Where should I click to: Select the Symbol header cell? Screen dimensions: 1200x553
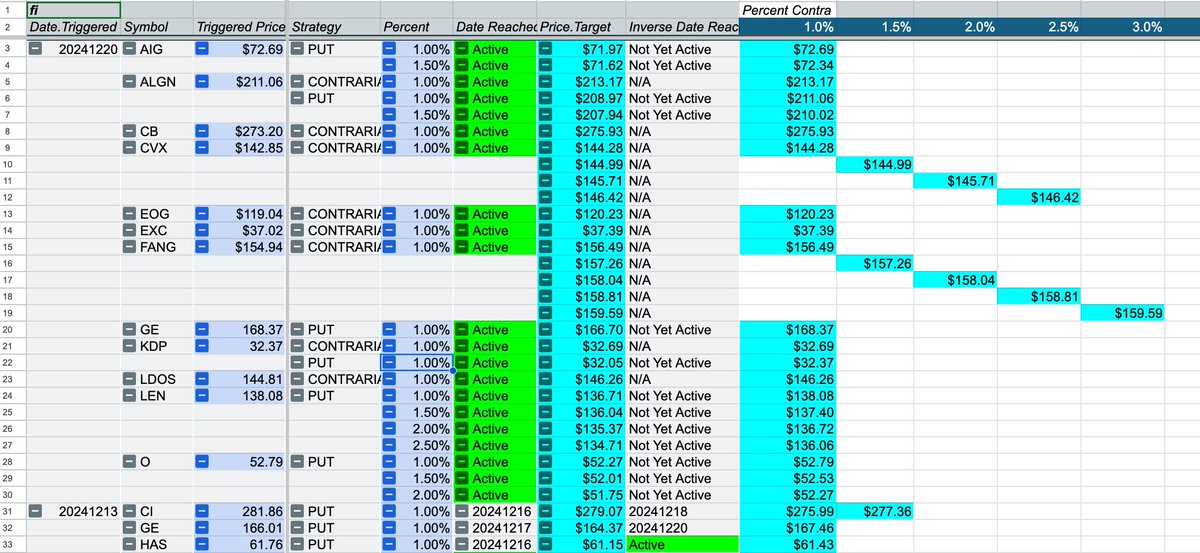pos(157,27)
